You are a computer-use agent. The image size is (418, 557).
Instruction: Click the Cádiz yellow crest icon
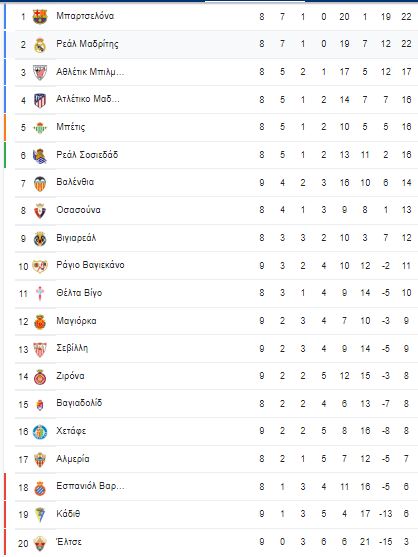point(40,515)
